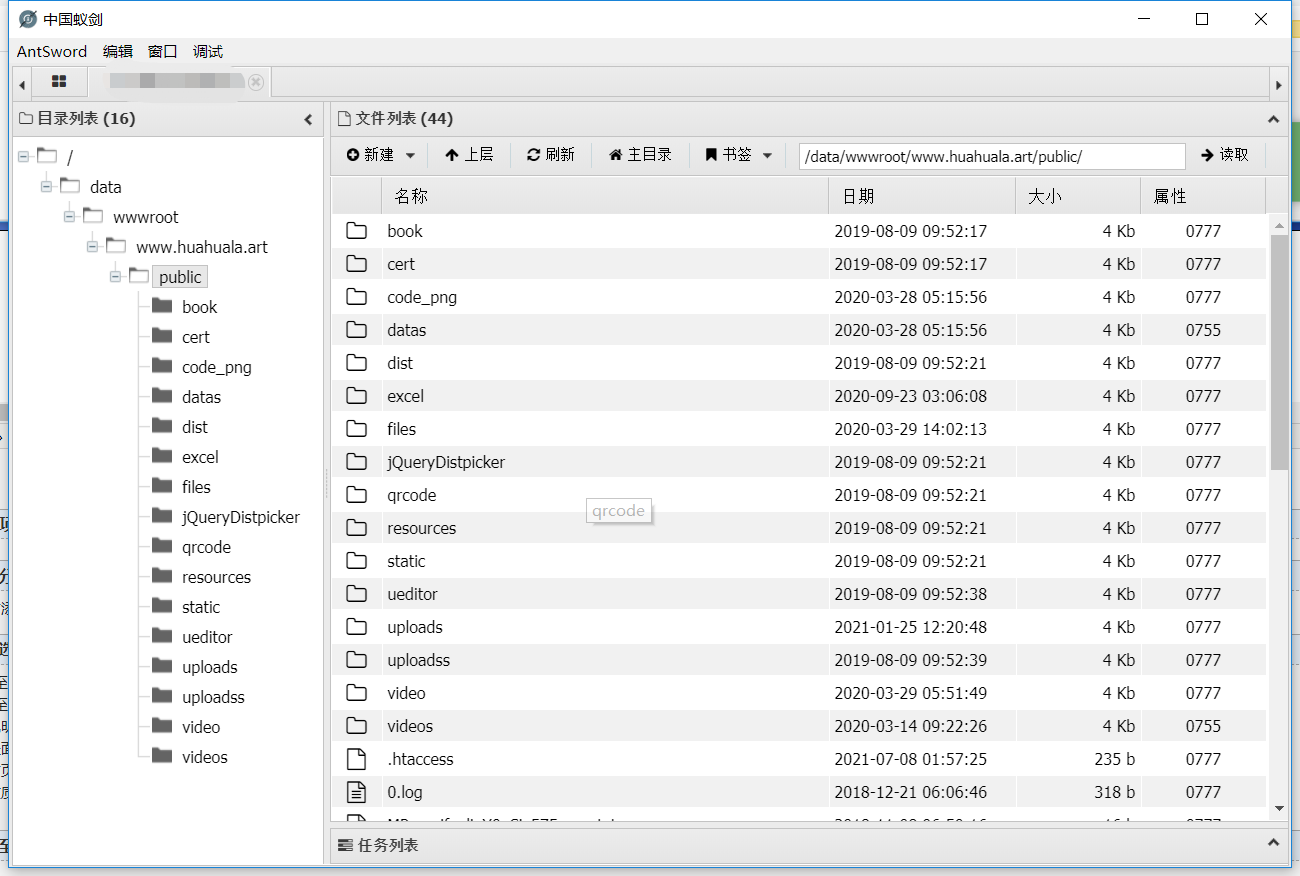Sort by the 属性 attributes column header
The image size is (1300, 876).
click(x=1203, y=196)
